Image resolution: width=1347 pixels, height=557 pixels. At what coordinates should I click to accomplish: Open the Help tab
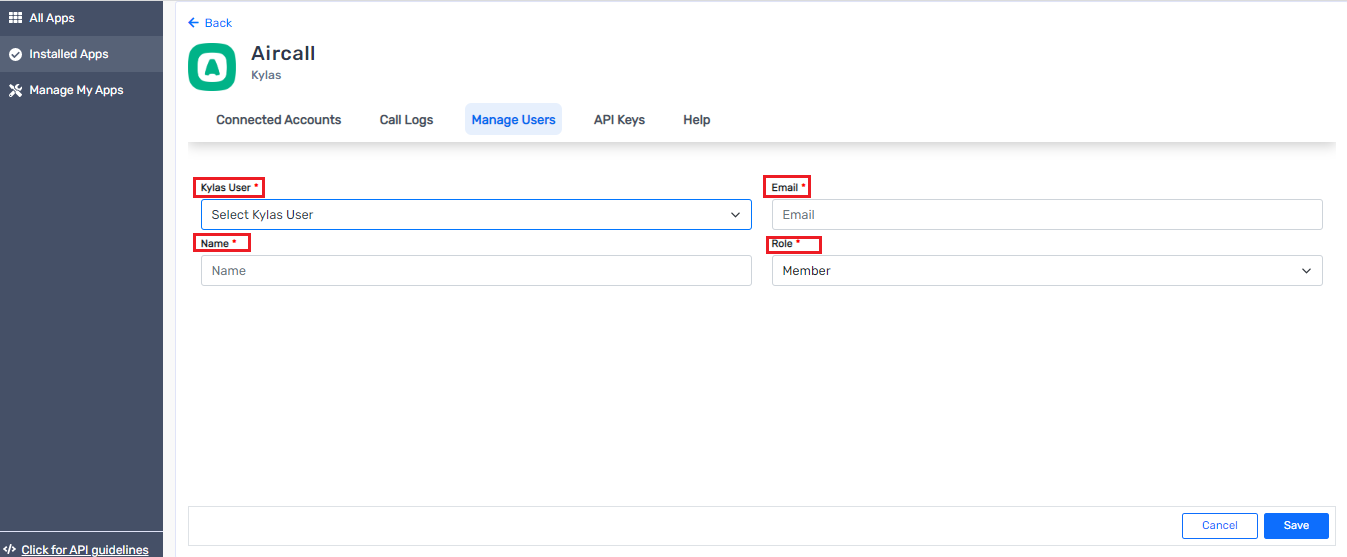coord(697,120)
